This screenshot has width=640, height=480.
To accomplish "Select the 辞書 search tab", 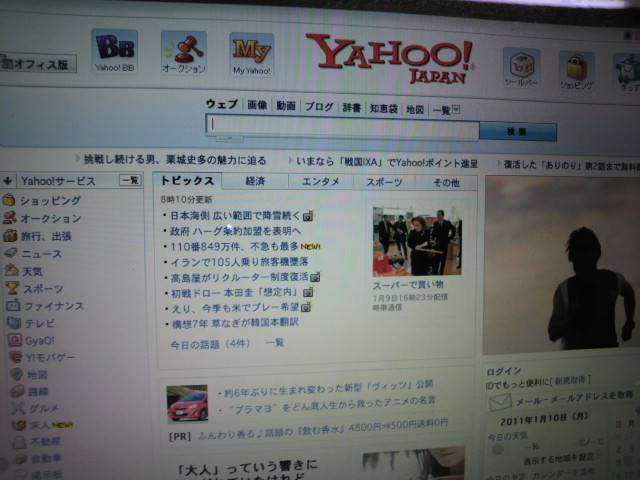I will click(351, 108).
